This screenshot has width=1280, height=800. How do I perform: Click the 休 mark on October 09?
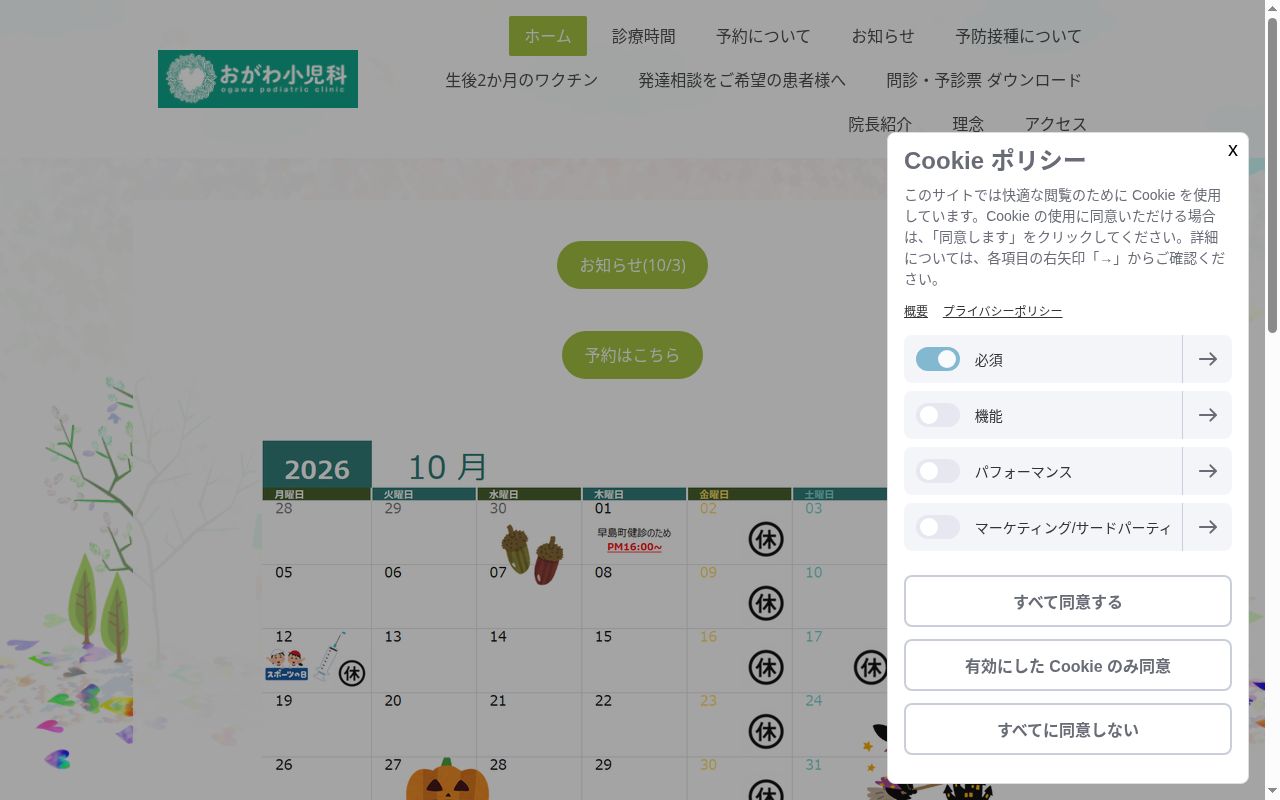766,604
